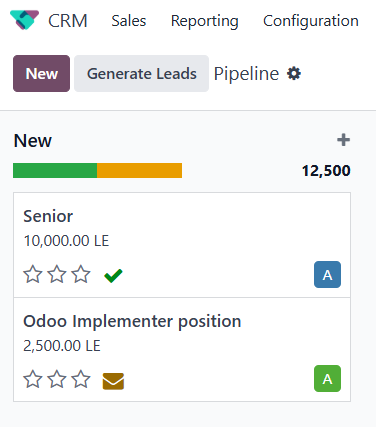Click the CRM menu title
This screenshot has height=427, width=376.
pyautogui.click(x=68, y=21)
